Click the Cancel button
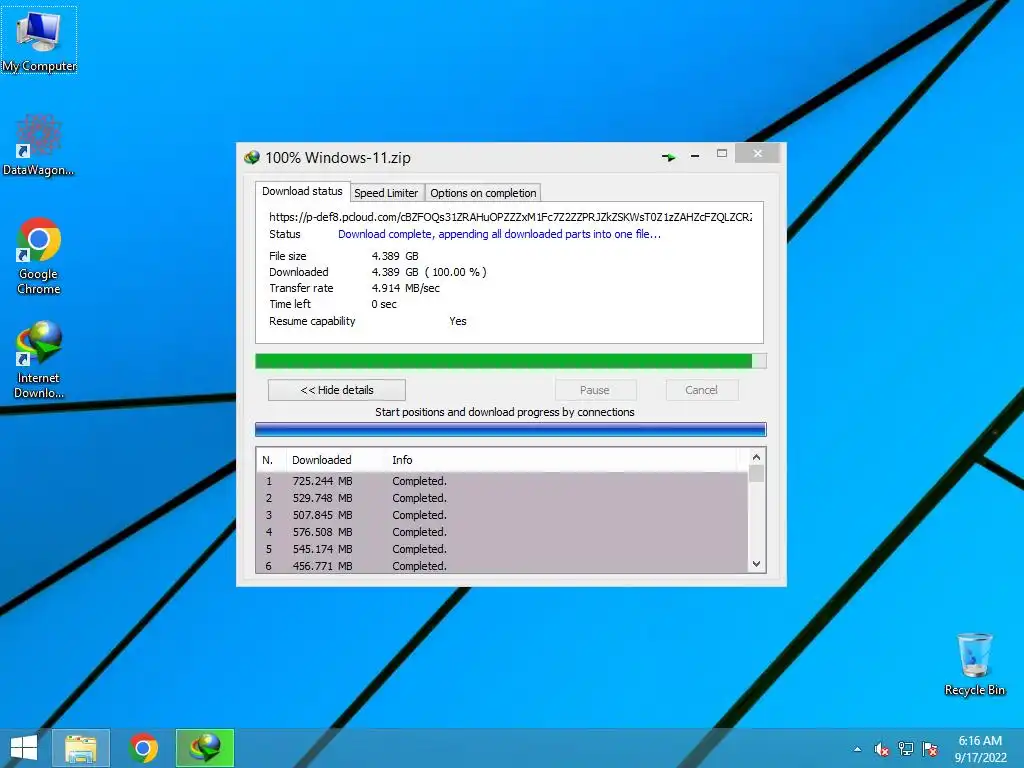Image resolution: width=1024 pixels, height=768 pixels. tap(702, 390)
